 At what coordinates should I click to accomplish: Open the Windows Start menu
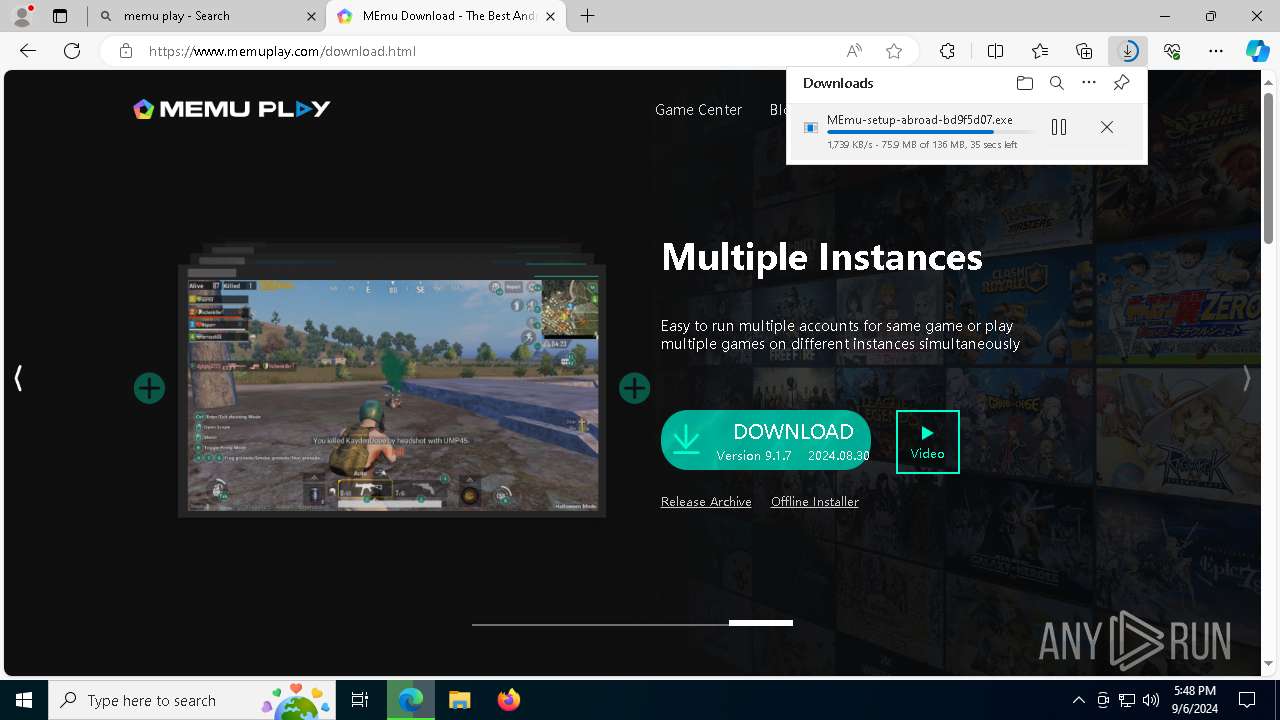click(24, 700)
